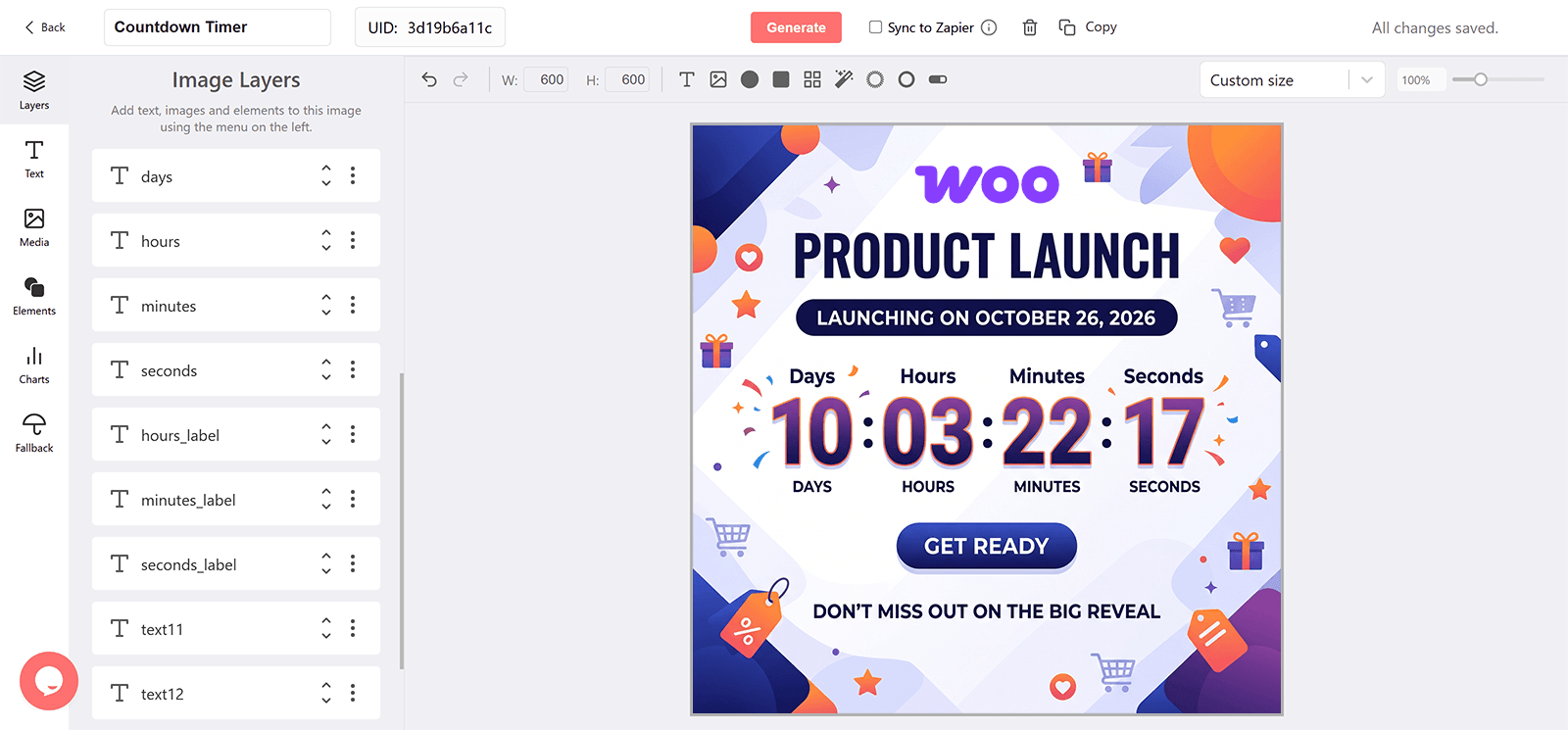
Task: Open options menu for seconds layer
Action: [353, 369]
